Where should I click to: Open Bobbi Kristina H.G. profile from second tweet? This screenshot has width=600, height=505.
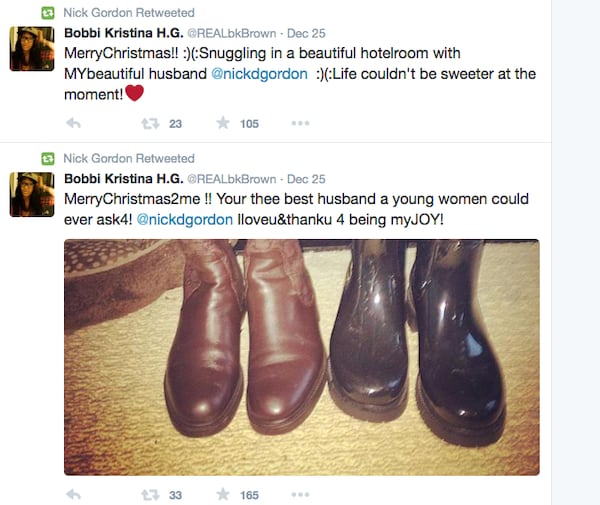coord(122,179)
